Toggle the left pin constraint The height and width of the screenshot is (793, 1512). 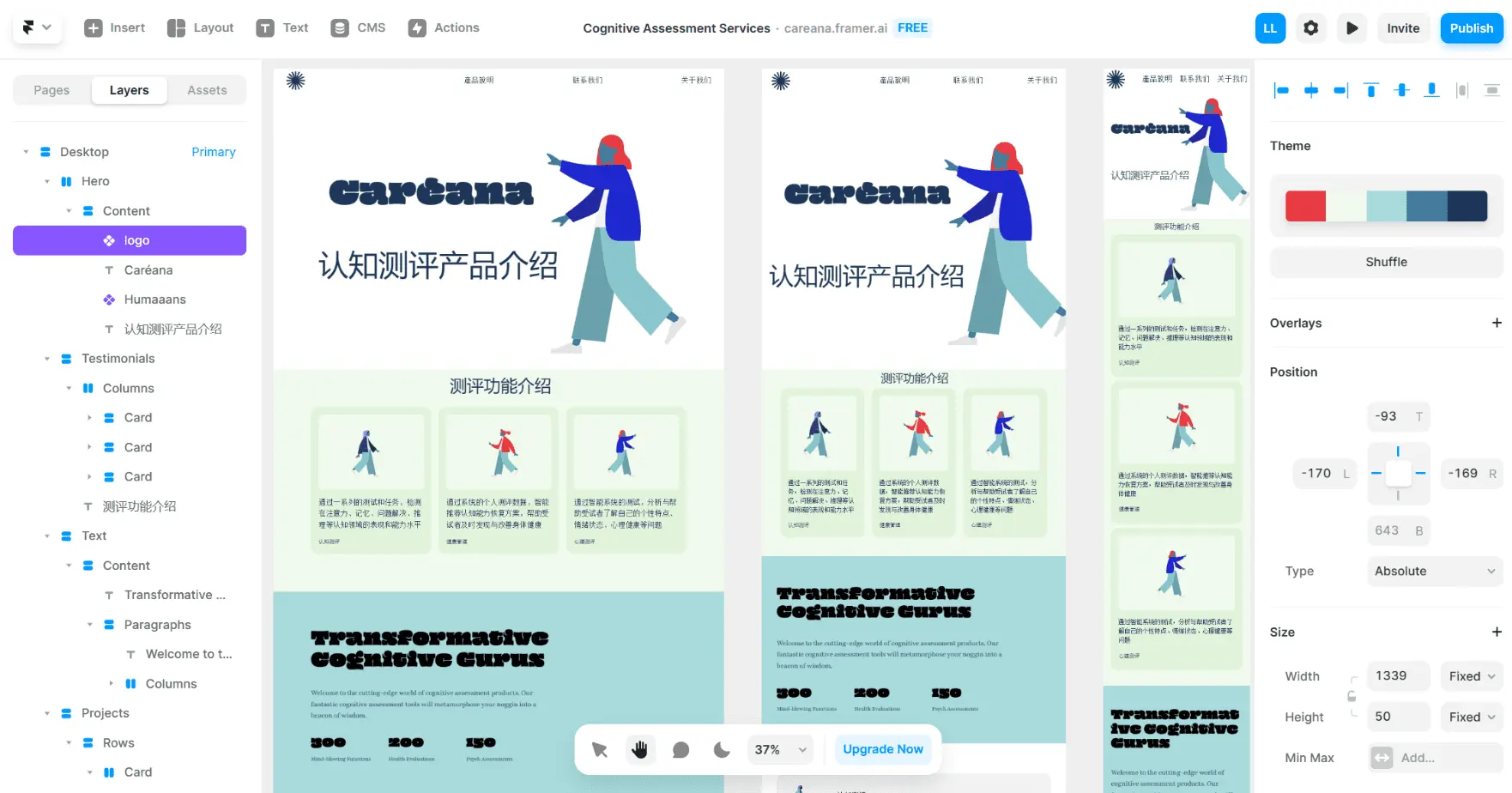click(1376, 473)
